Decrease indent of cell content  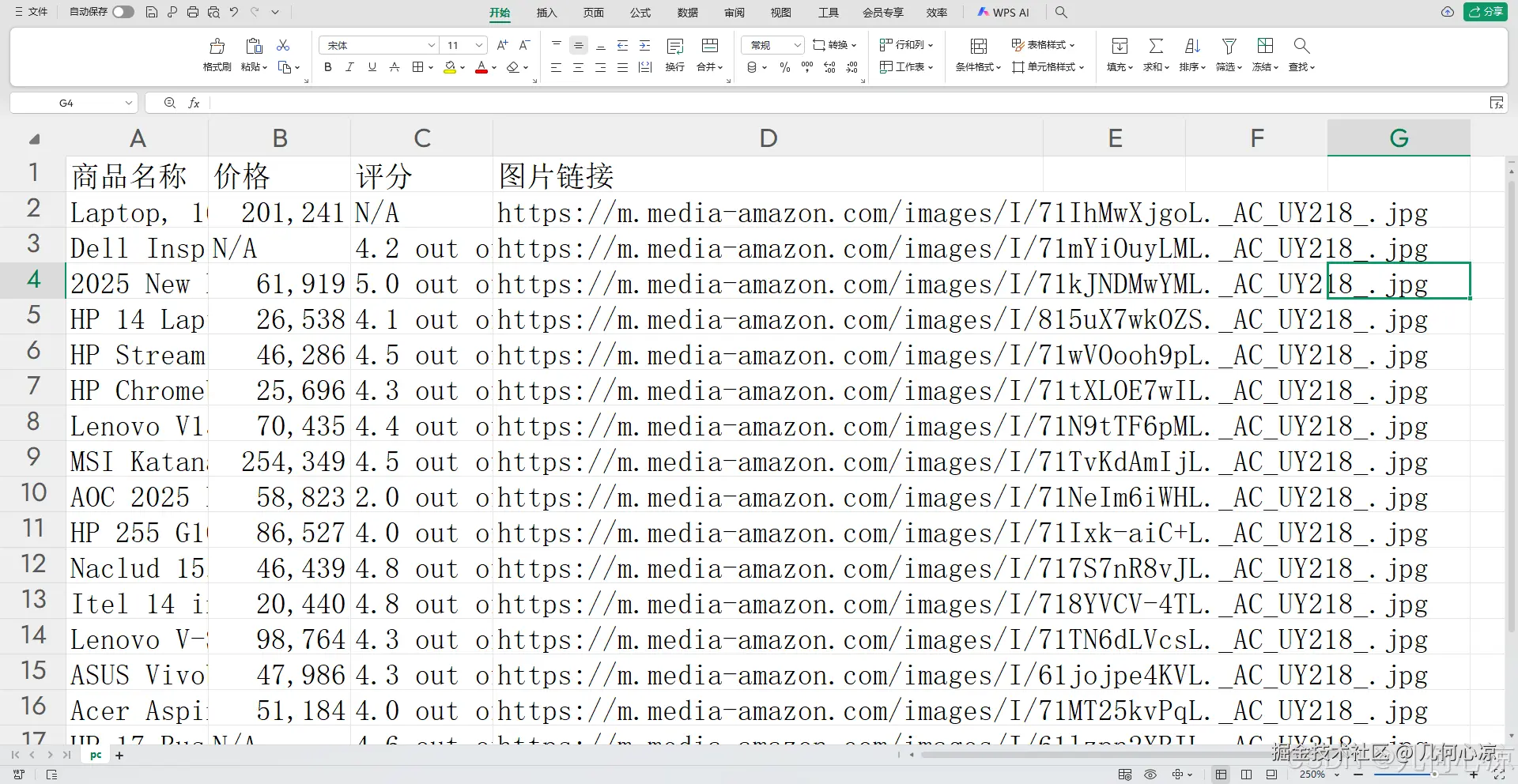[622, 45]
